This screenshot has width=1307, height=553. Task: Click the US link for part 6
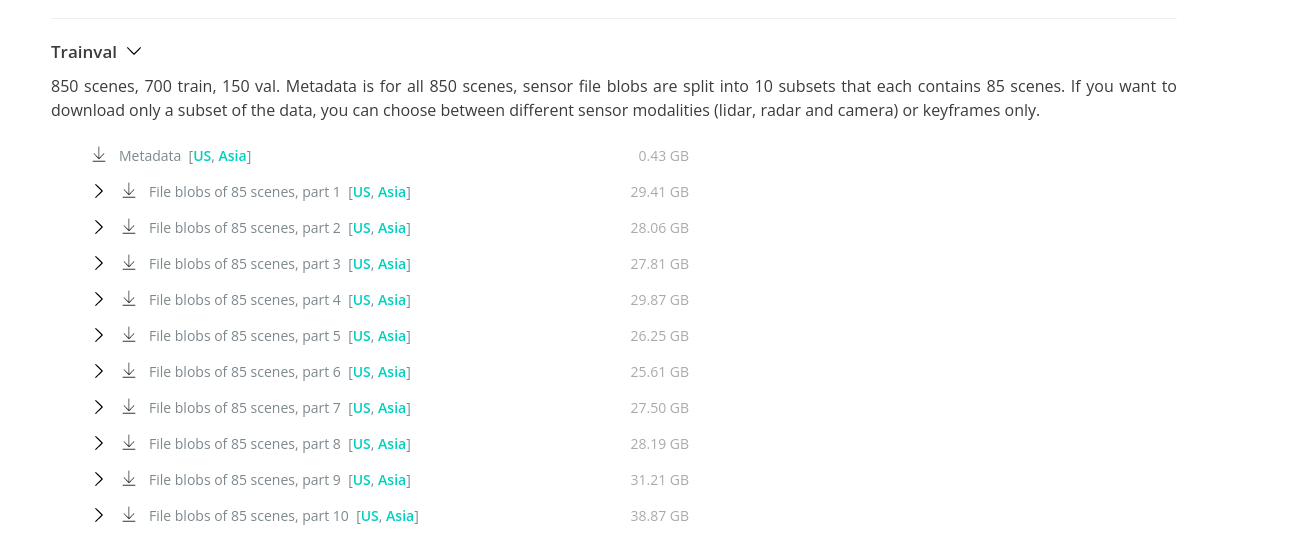(361, 372)
